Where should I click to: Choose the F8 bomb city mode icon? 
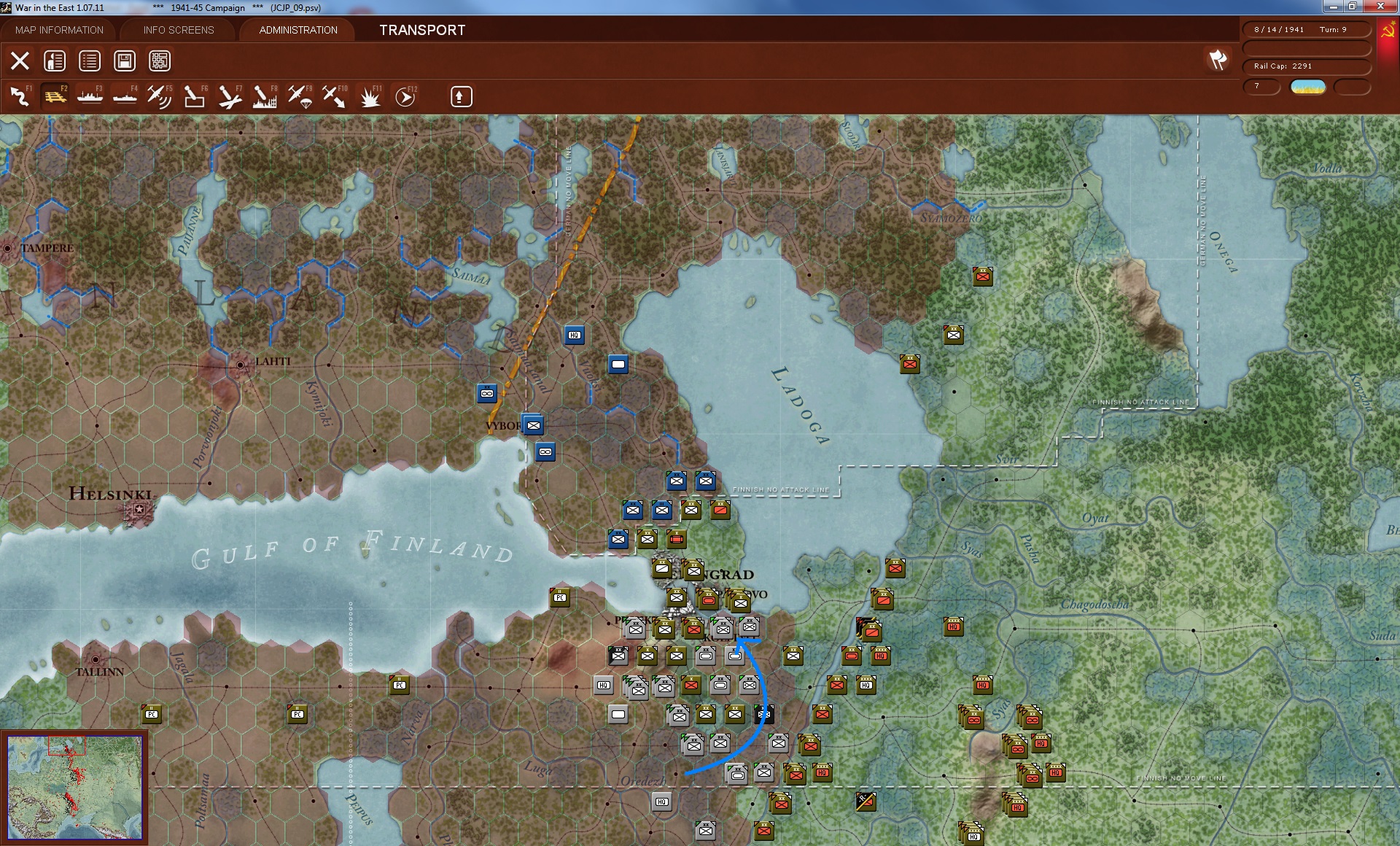tap(265, 96)
